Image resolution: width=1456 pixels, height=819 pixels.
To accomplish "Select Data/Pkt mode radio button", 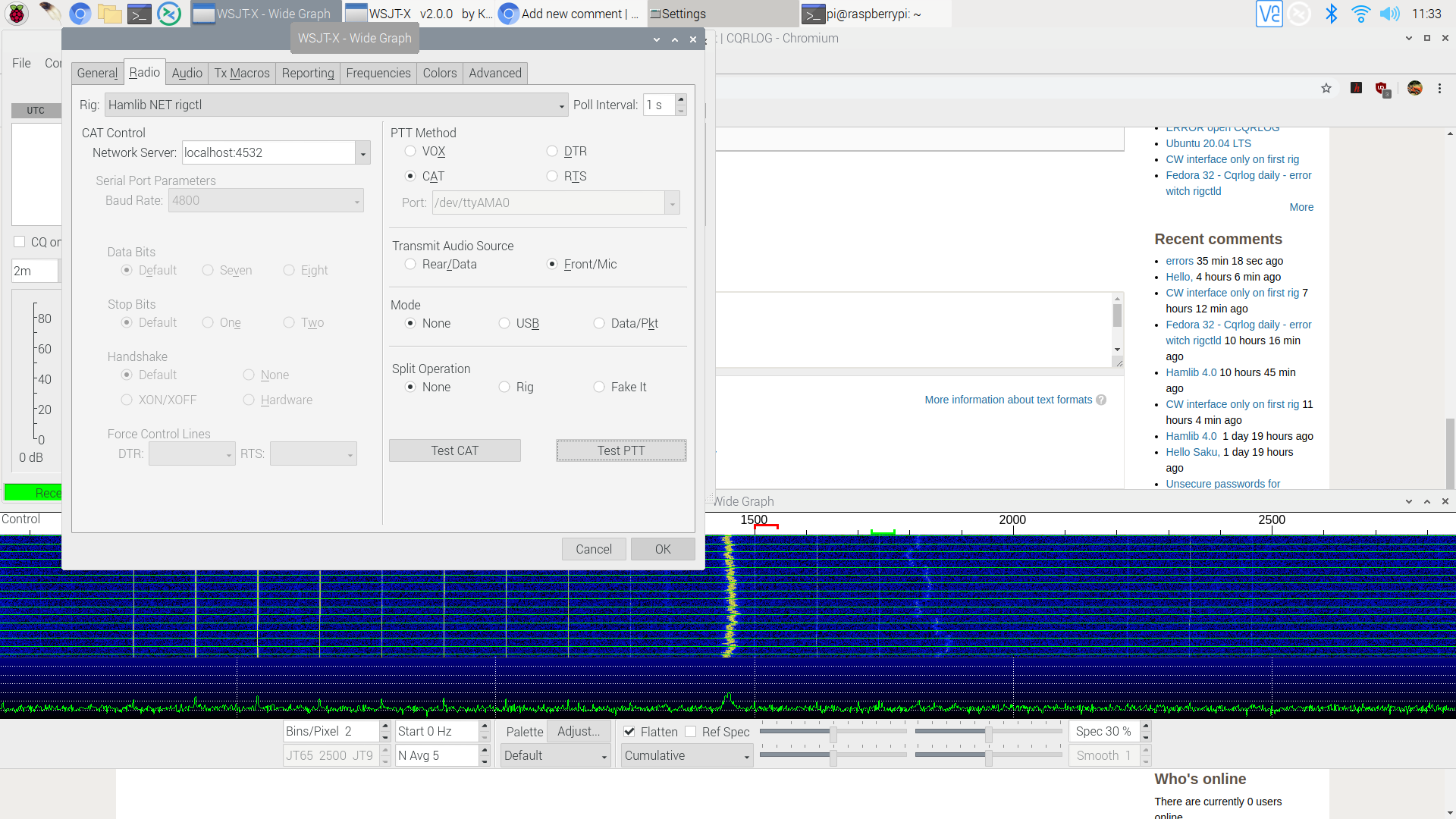I will point(599,323).
